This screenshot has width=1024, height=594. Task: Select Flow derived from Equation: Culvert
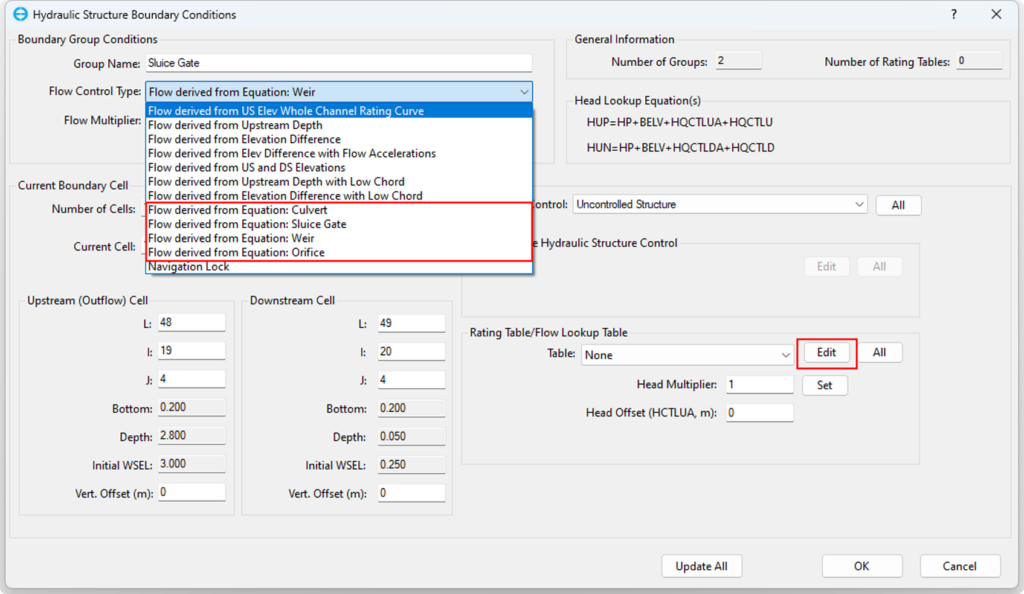point(238,210)
